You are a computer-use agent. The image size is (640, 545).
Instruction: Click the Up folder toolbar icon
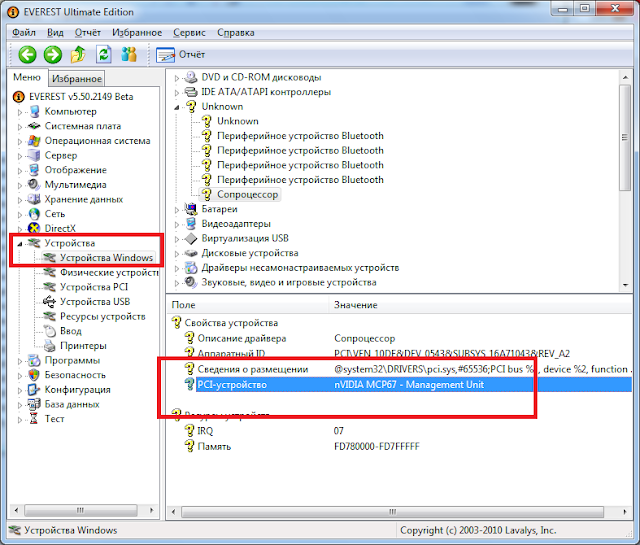coord(78,54)
